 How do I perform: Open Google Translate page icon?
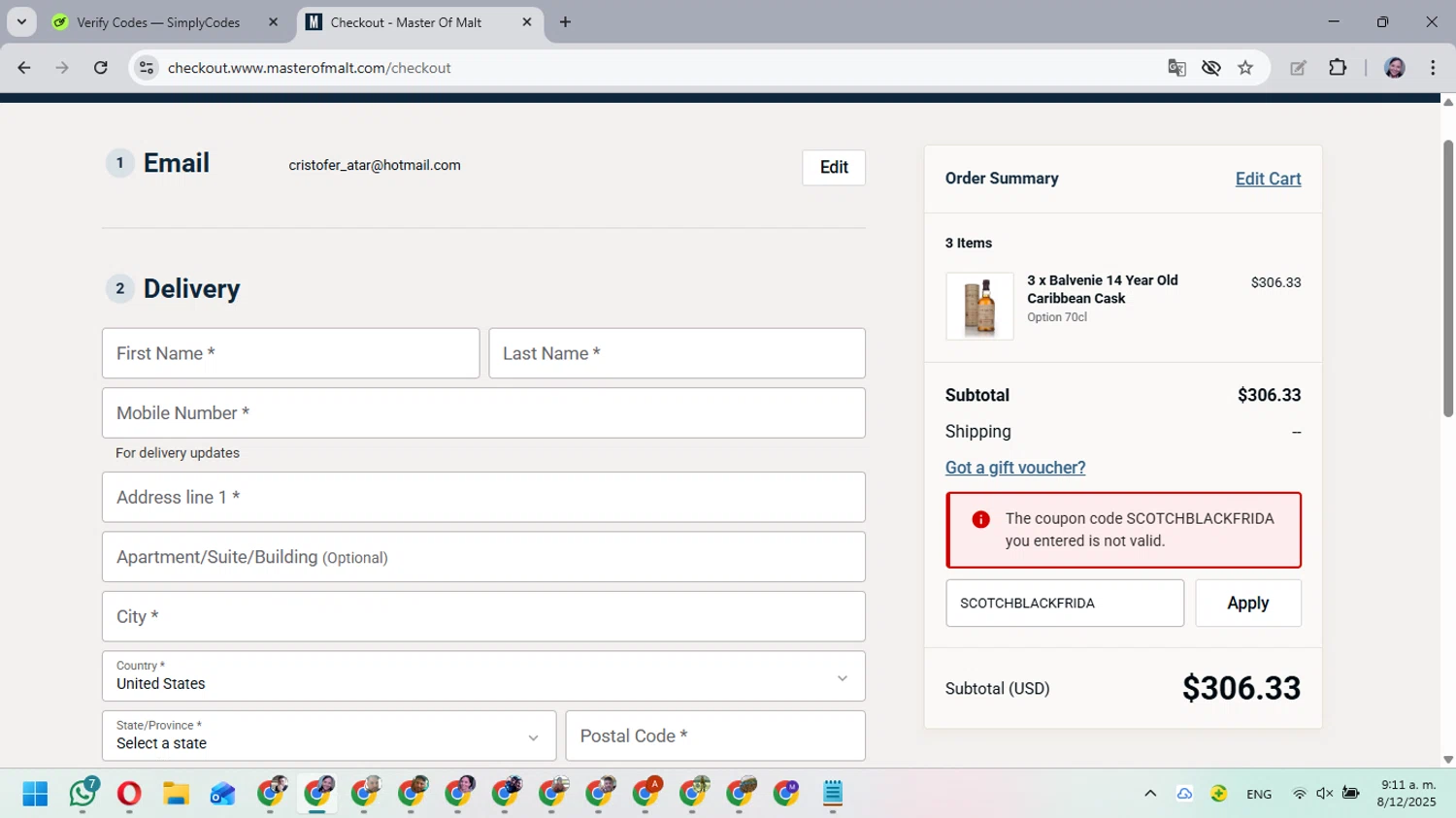pyautogui.click(x=1176, y=68)
